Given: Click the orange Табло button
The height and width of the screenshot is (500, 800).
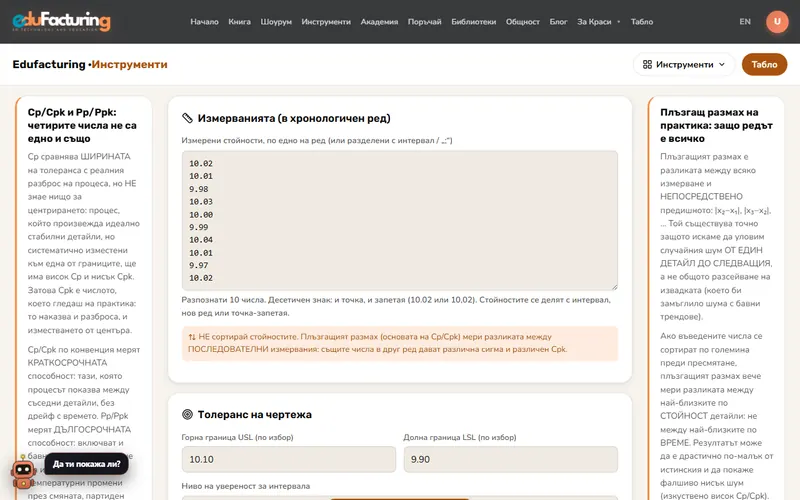Looking at the screenshot, I should pyautogui.click(x=764, y=64).
